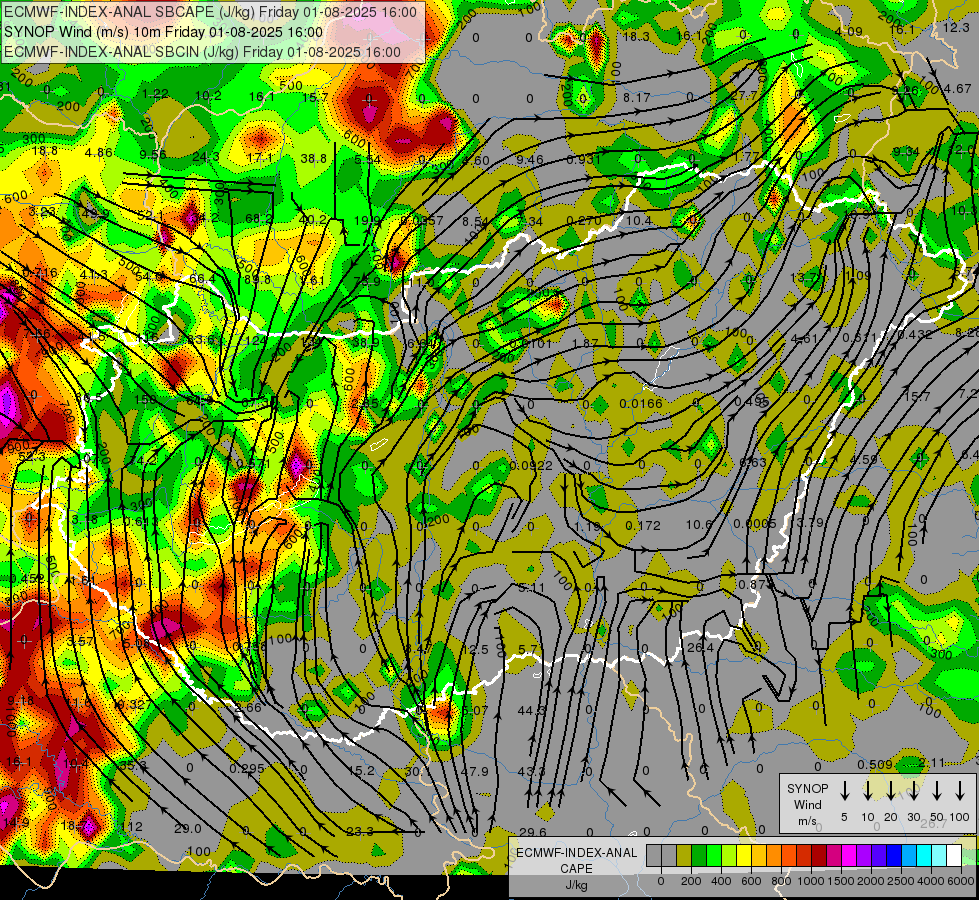Click the 5.11 station value
Screen dimensions: 979x900
pos(531,588)
